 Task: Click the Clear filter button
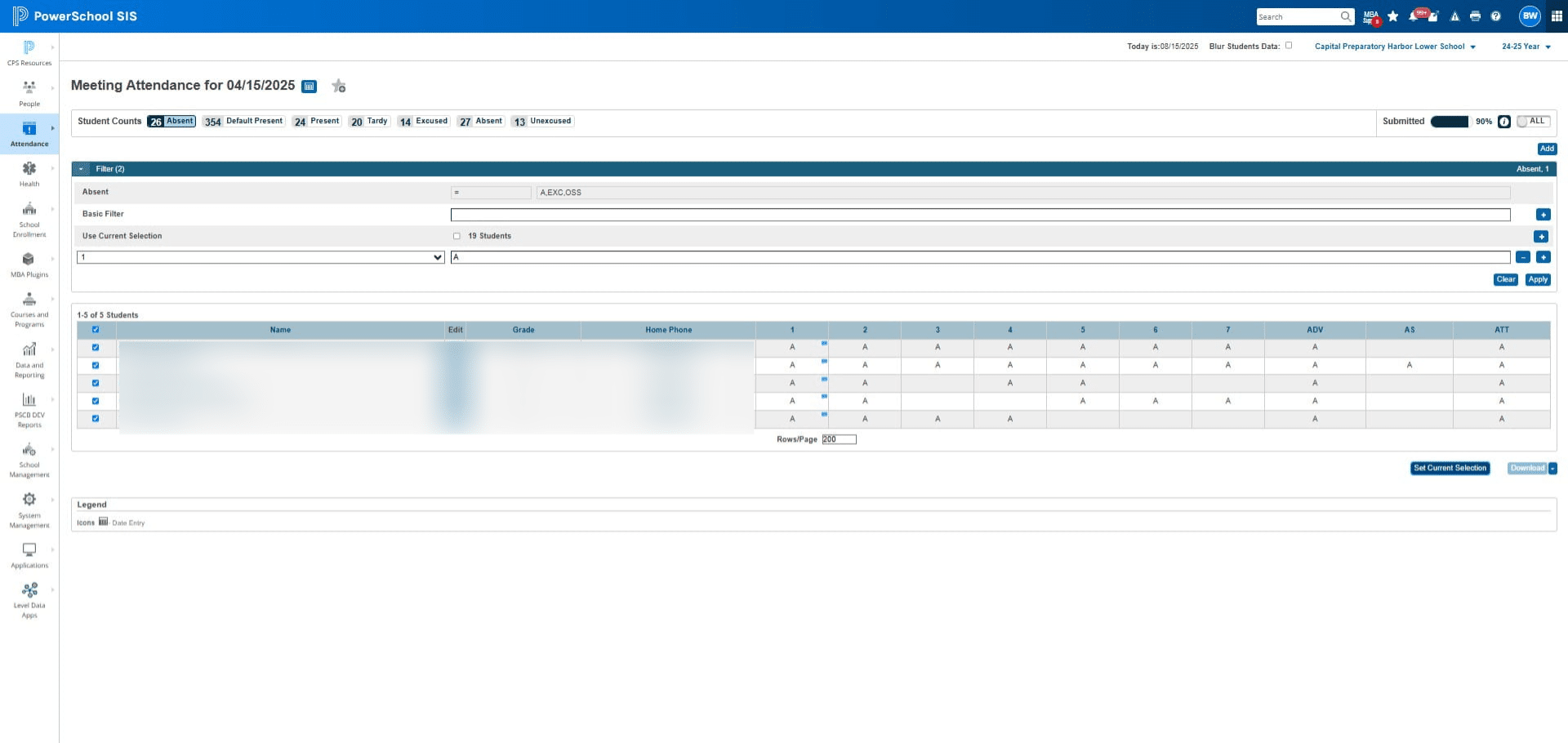(x=1506, y=279)
